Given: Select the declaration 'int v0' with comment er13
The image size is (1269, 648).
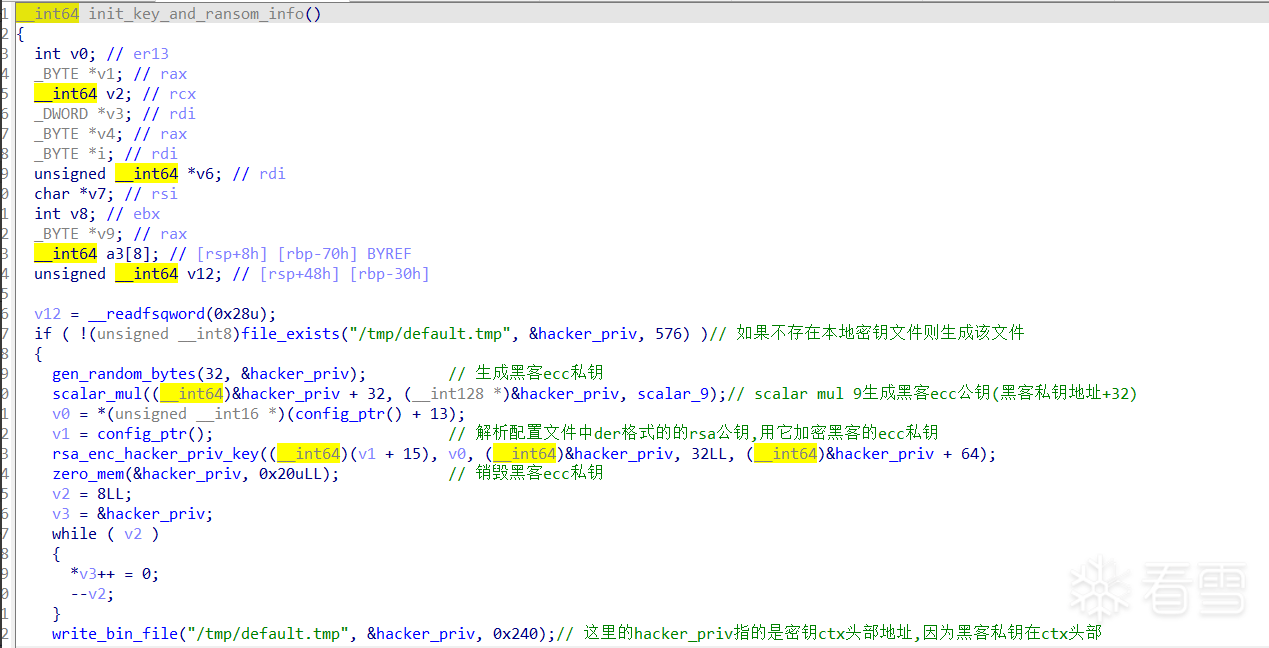Looking at the screenshot, I should pyautogui.click(x=101, y=54).
